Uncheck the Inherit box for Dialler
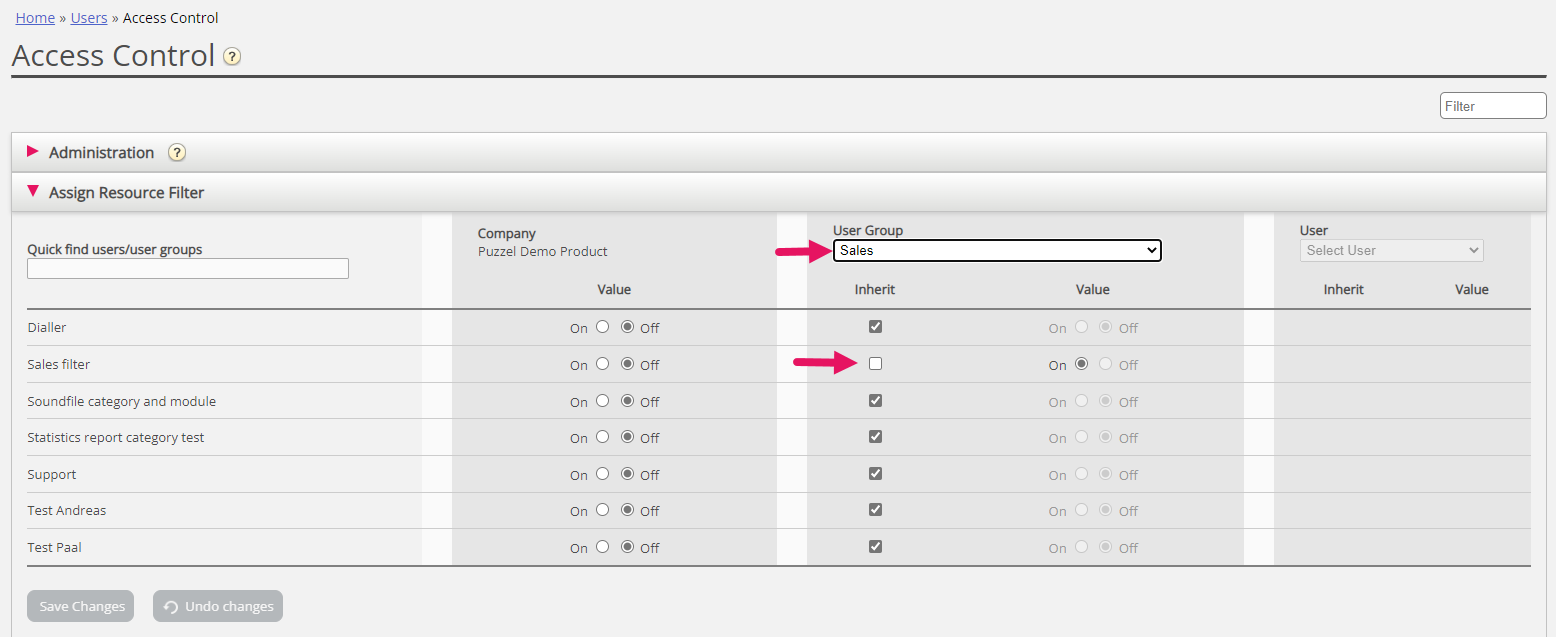Screen dimensions: 1556x637 875,327
